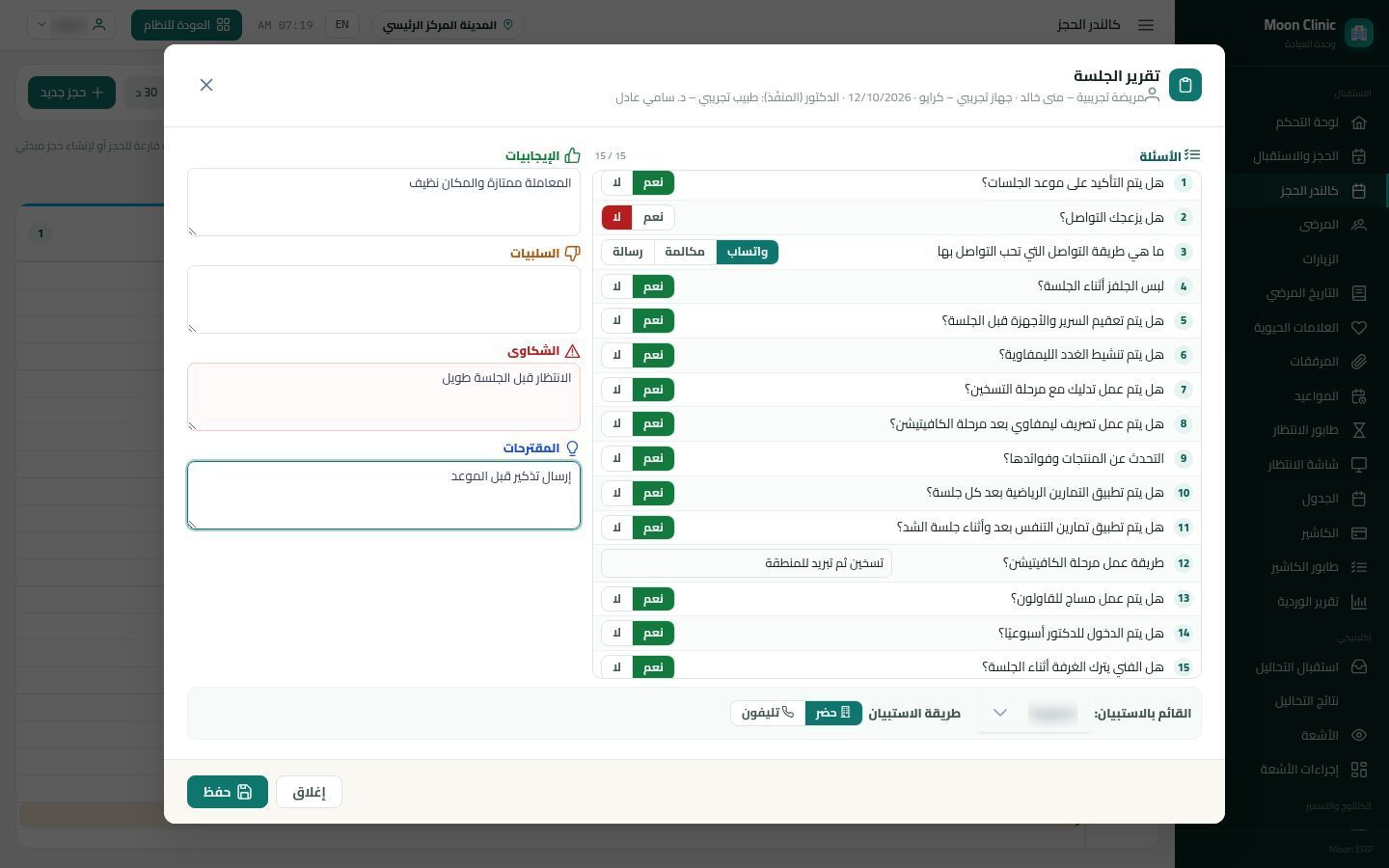Click the home icon for لوحة التحكم
This screenshot has height=868, width=1389.
pos(1359,122)
